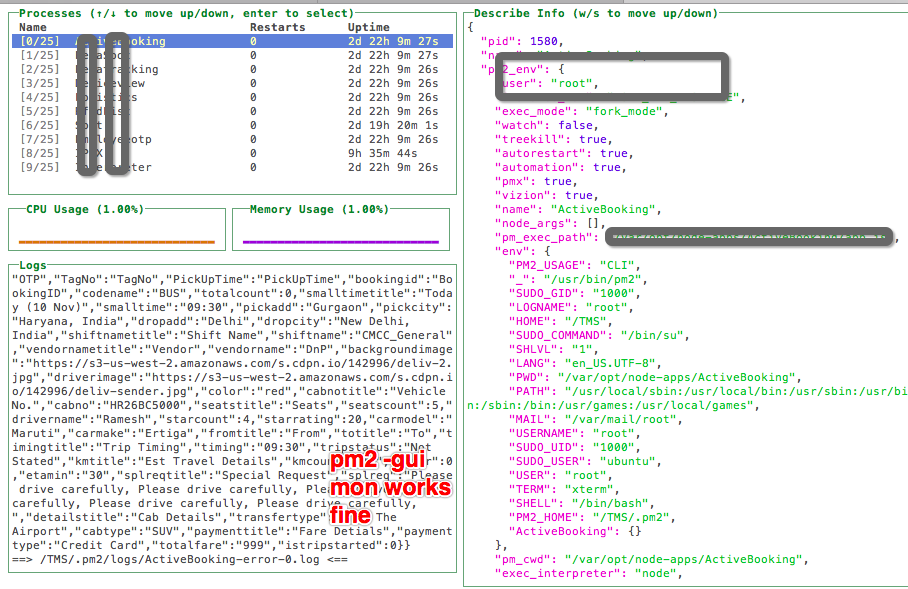Click the "TERM": "xterm" line
This screenshot has height=589, width=908.
[564, 489]
